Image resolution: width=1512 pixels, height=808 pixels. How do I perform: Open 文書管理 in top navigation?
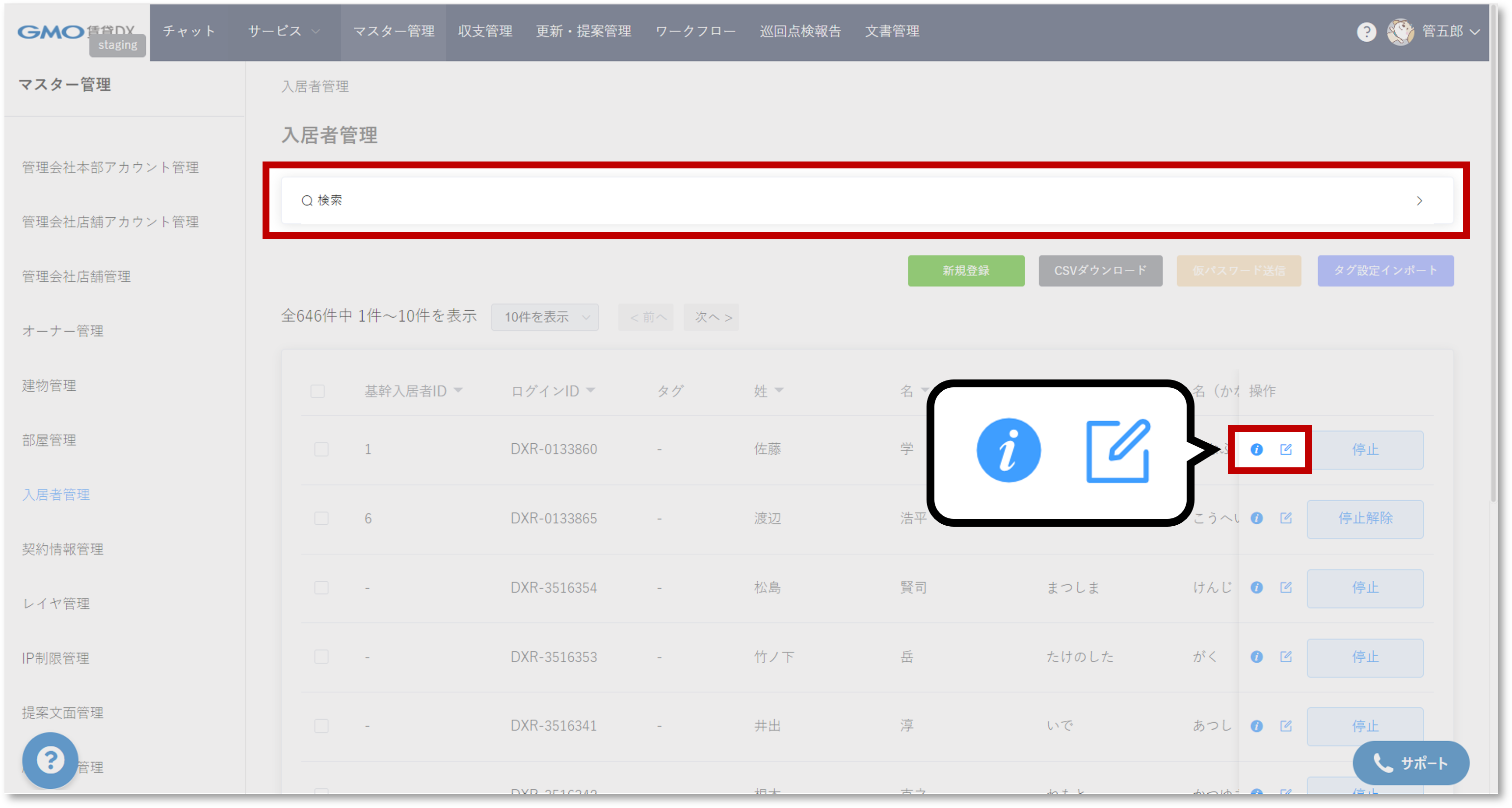point(892,32)
